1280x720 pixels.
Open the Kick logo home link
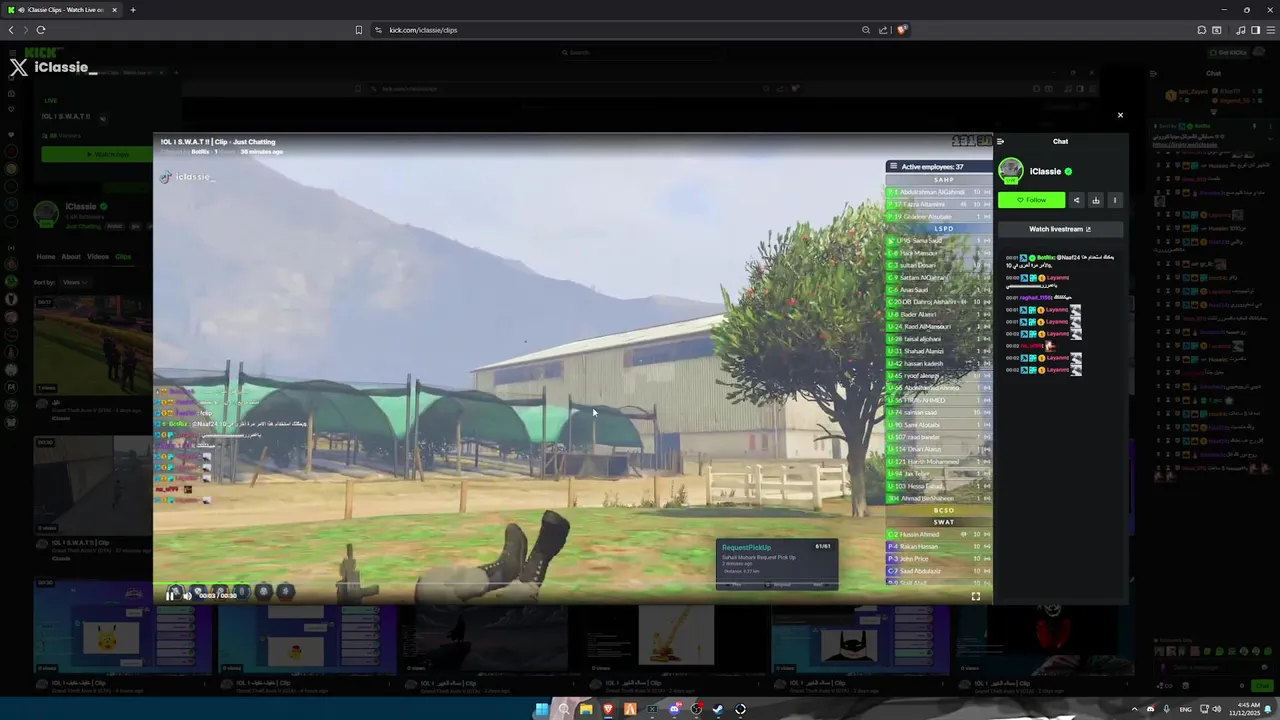[x=43, y=52]
